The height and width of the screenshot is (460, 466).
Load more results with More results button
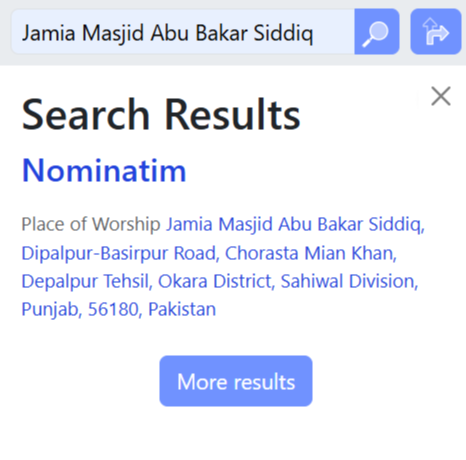[x=236, y=381]
